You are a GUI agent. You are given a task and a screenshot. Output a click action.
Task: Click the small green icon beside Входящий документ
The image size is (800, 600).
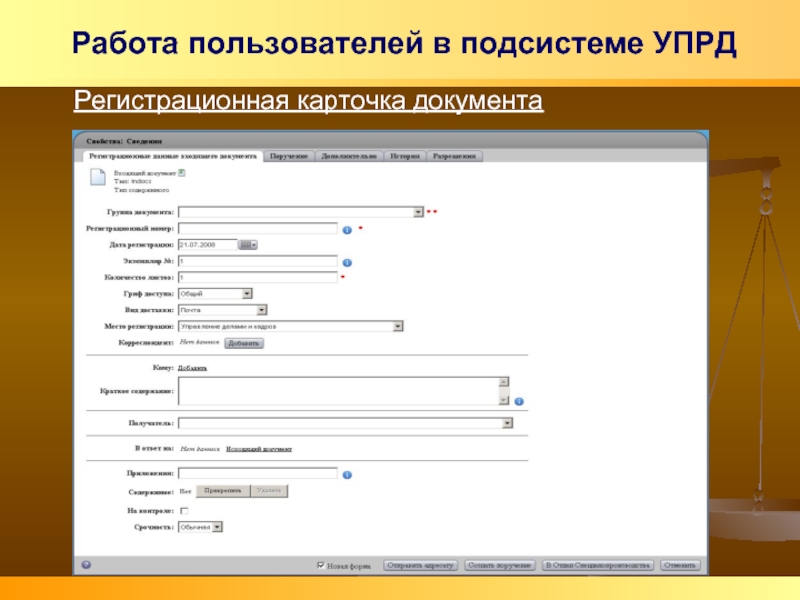tap(182, 173)
